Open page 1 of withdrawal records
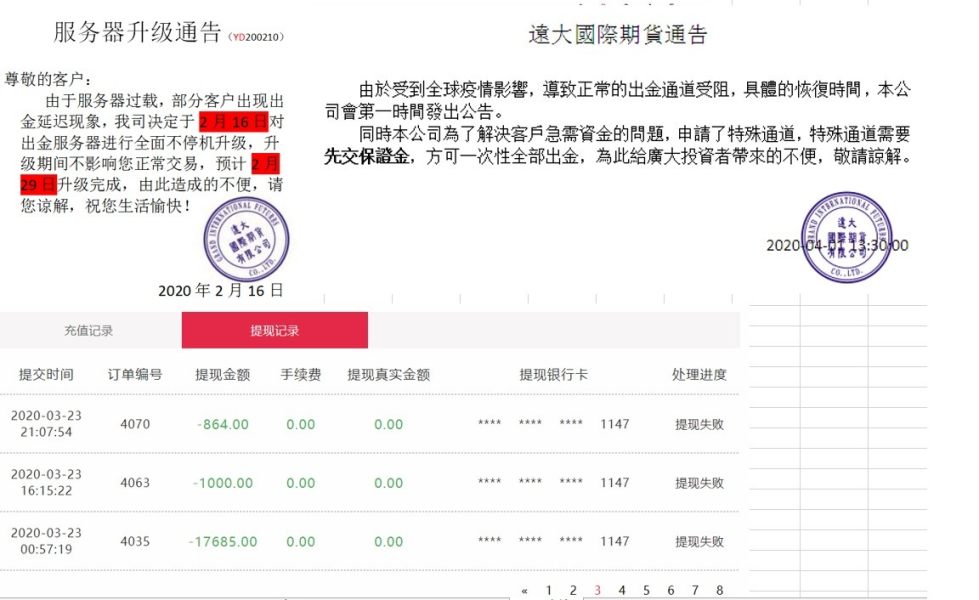The height and width of the screenshot is (600, 979). (549, 590)
